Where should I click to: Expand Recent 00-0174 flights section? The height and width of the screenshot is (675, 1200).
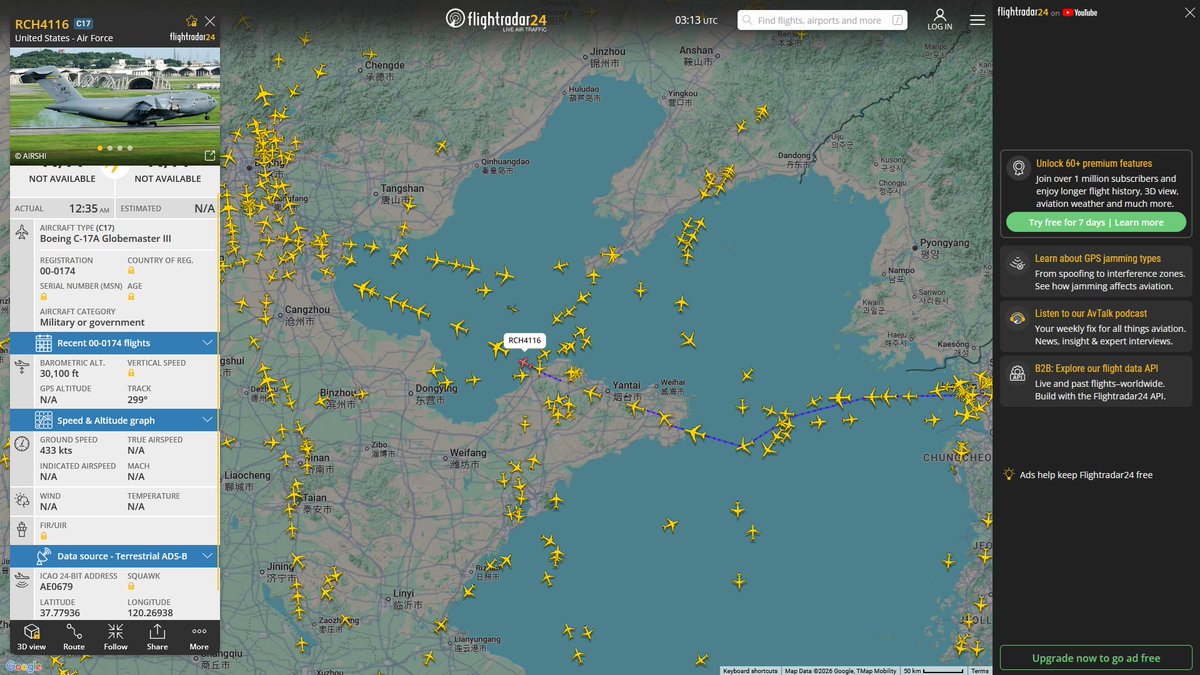[114, 343]
